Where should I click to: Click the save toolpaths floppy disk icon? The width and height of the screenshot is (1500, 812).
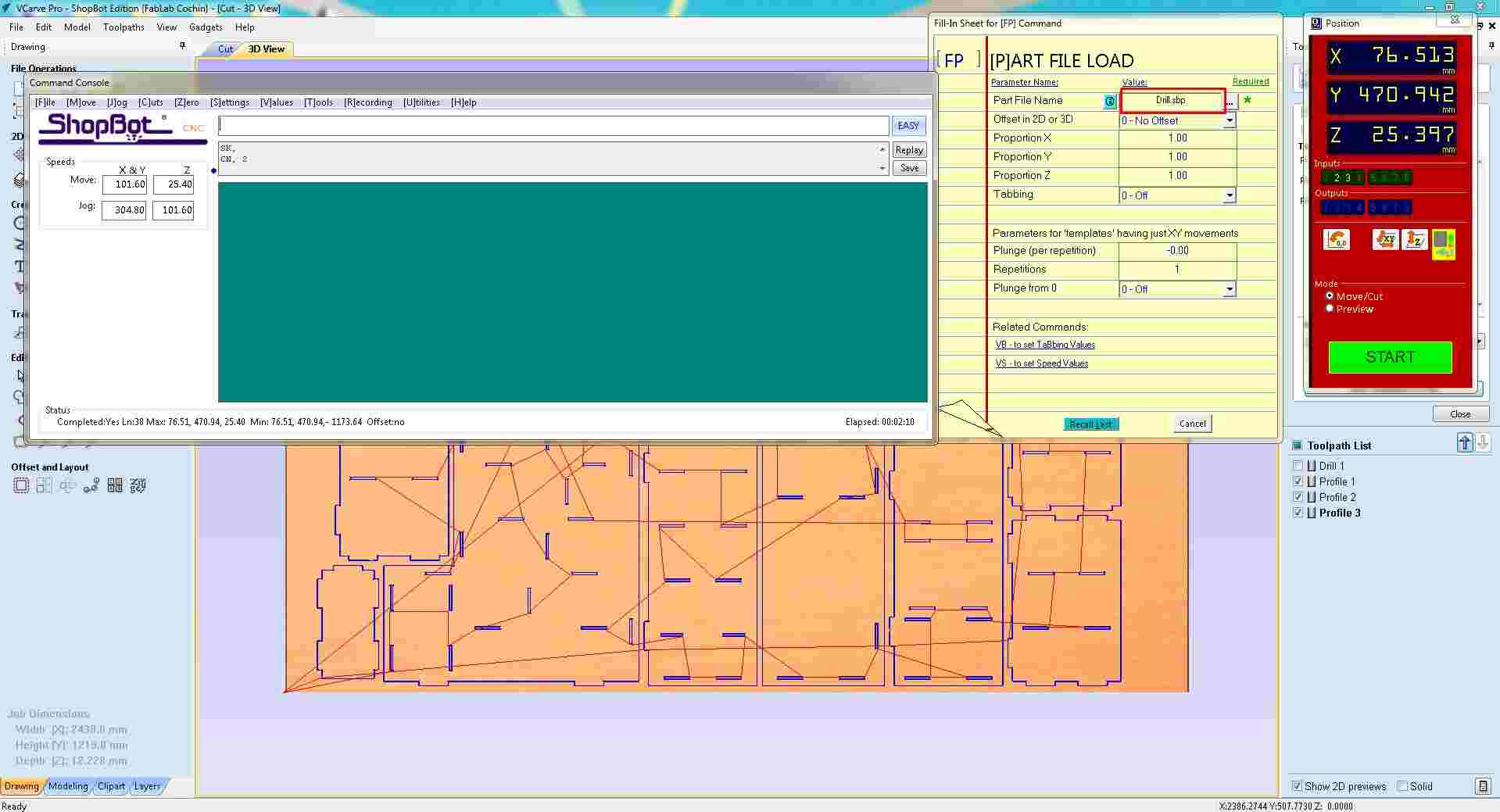point(1482,786)
